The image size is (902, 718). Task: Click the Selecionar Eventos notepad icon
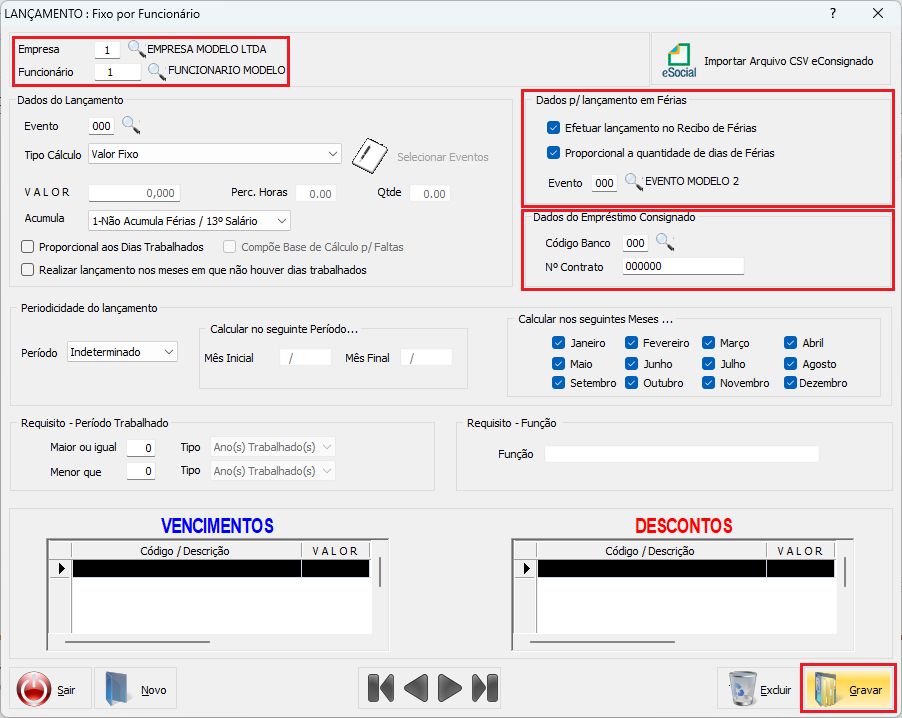pyautogui.click(x=369, y=155)
